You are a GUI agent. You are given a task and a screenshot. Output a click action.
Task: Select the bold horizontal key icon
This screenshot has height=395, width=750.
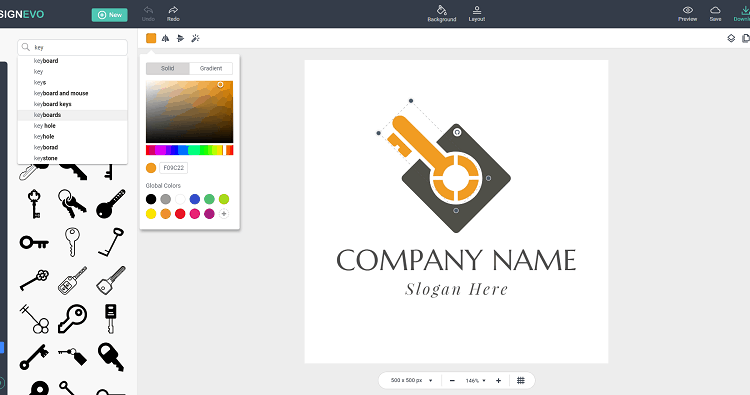click(x=34, y=243)
